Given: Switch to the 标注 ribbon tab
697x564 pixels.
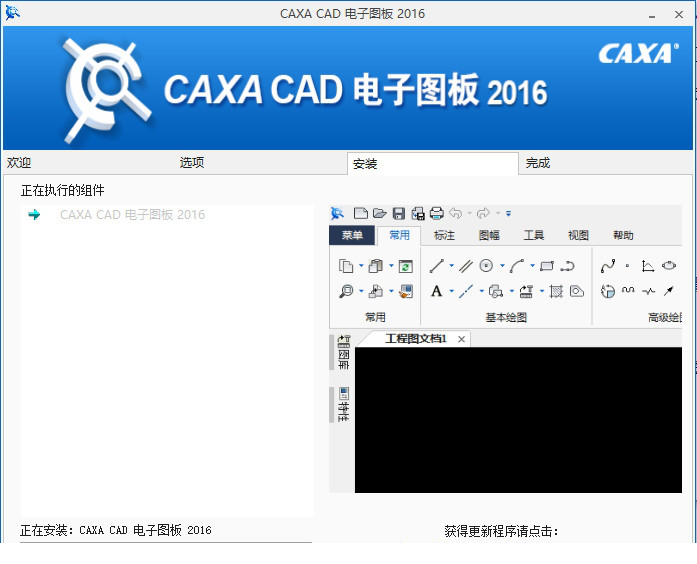Looking at the screenshot, I should point(444,235).
